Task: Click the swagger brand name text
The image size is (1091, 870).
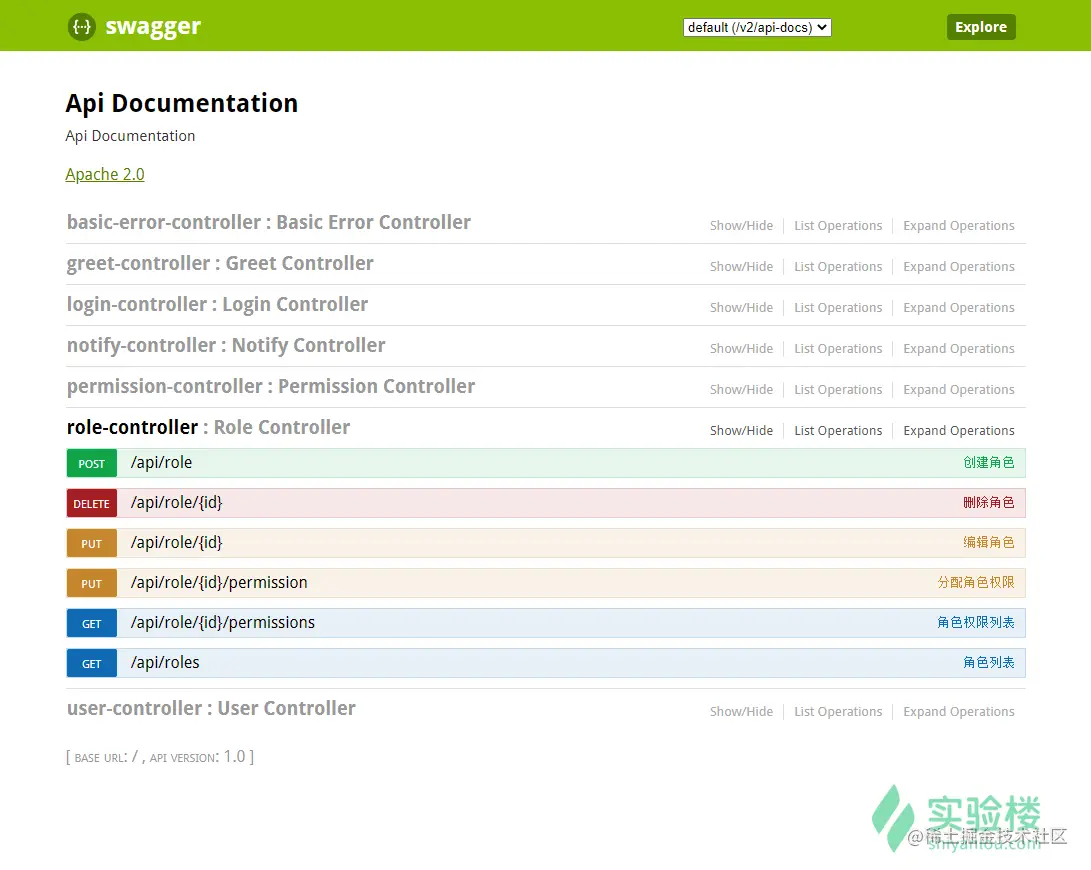Action: coord(153,27)
